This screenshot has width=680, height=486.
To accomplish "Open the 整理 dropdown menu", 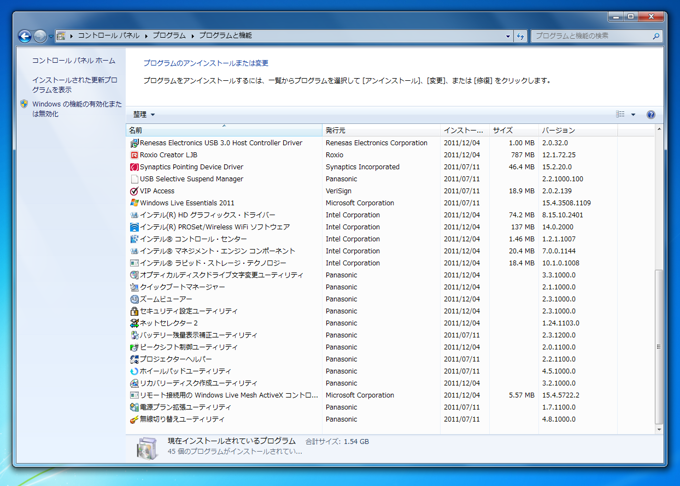I will 144,114.
